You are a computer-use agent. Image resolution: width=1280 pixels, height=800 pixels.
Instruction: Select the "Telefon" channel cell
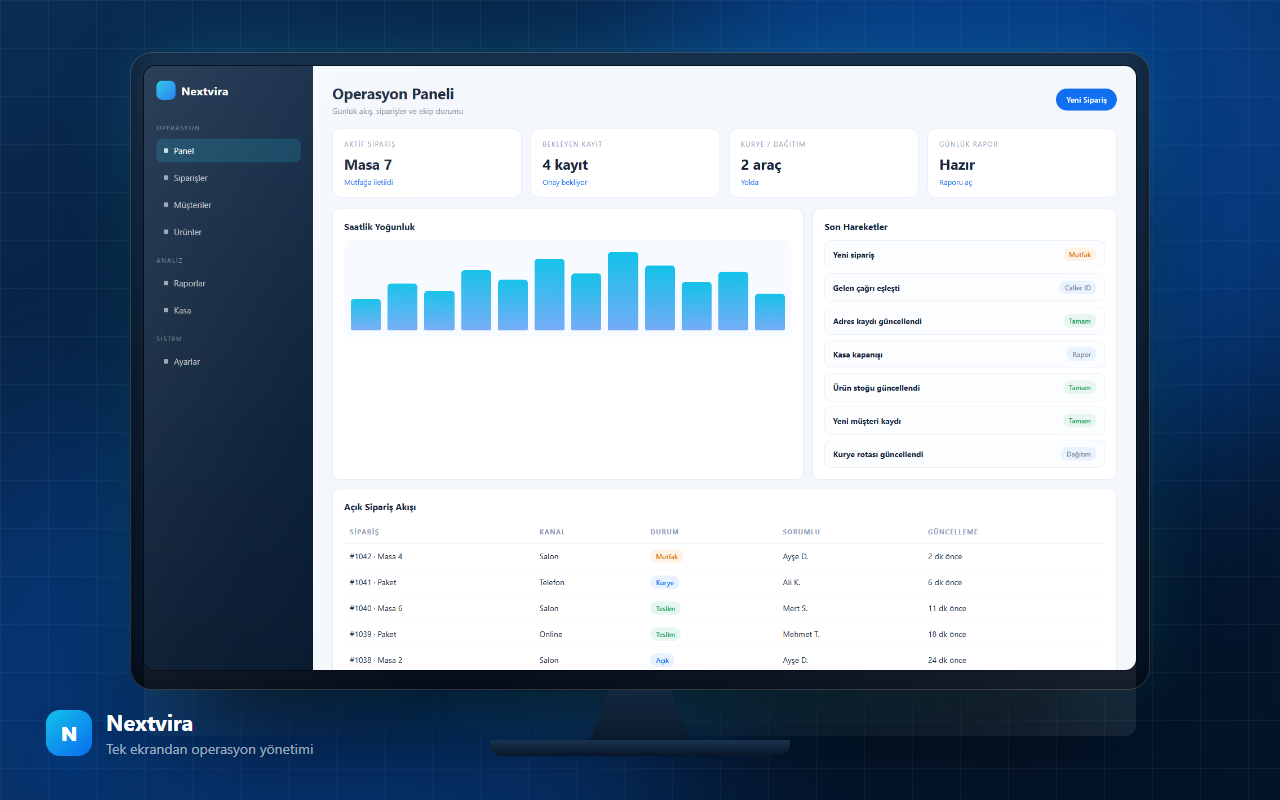[x=552, y=582]
